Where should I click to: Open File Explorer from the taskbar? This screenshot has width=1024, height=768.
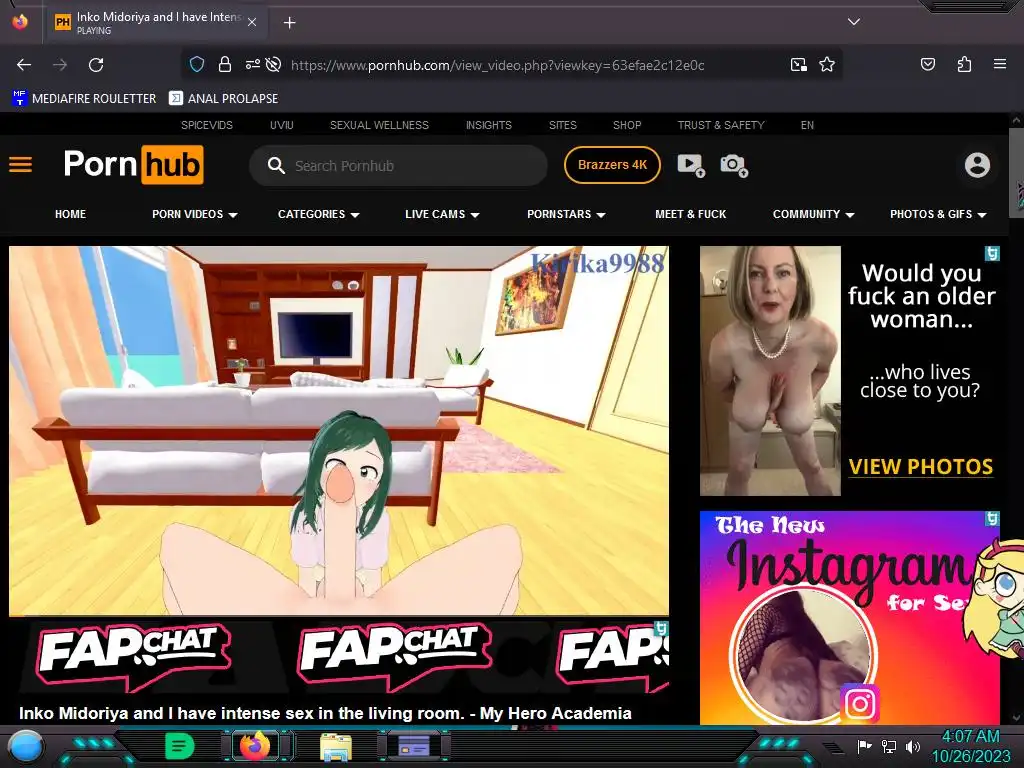point(336,746)
